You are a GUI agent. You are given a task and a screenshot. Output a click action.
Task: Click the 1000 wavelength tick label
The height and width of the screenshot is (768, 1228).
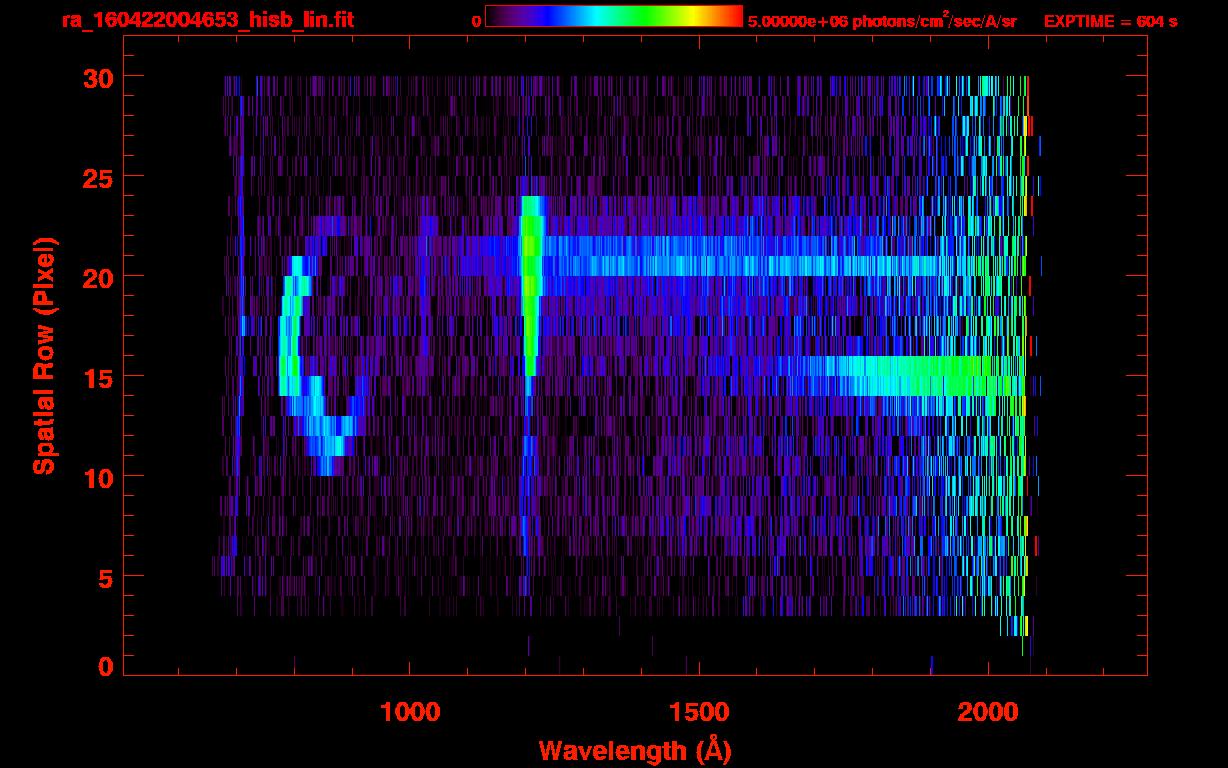tap(410, 712)
